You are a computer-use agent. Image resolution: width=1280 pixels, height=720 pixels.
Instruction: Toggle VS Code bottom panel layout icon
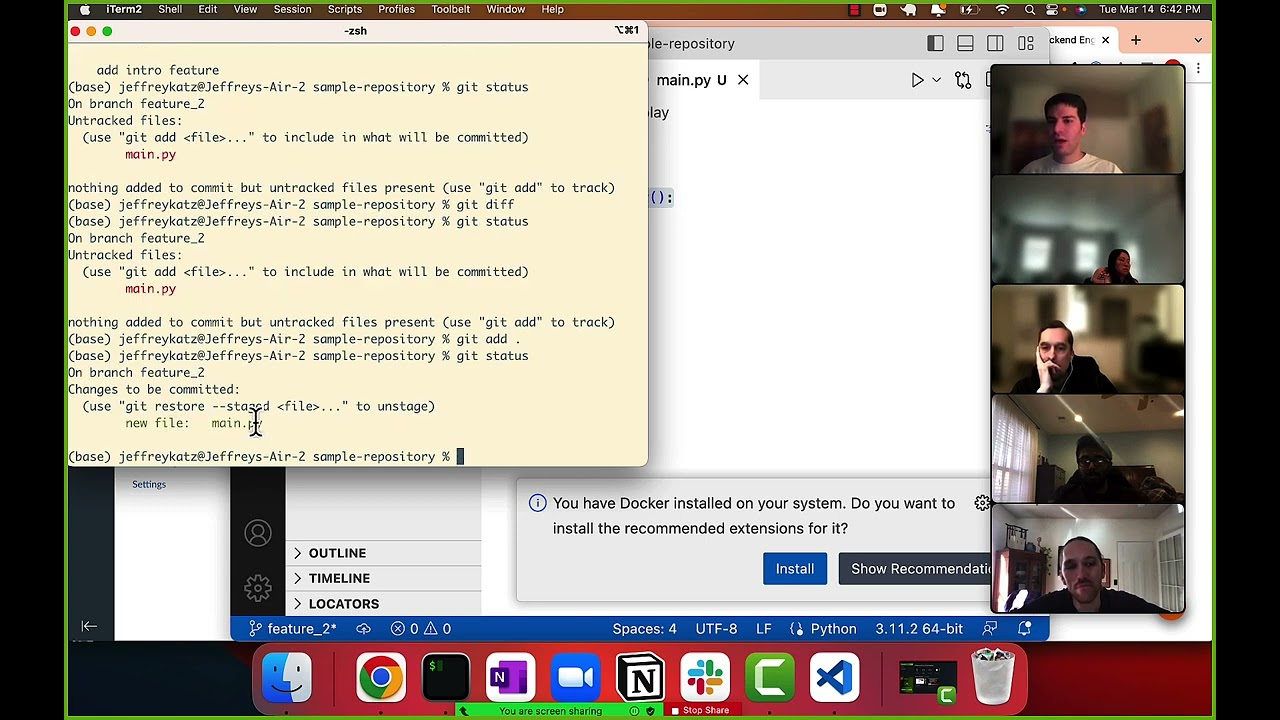965,44
